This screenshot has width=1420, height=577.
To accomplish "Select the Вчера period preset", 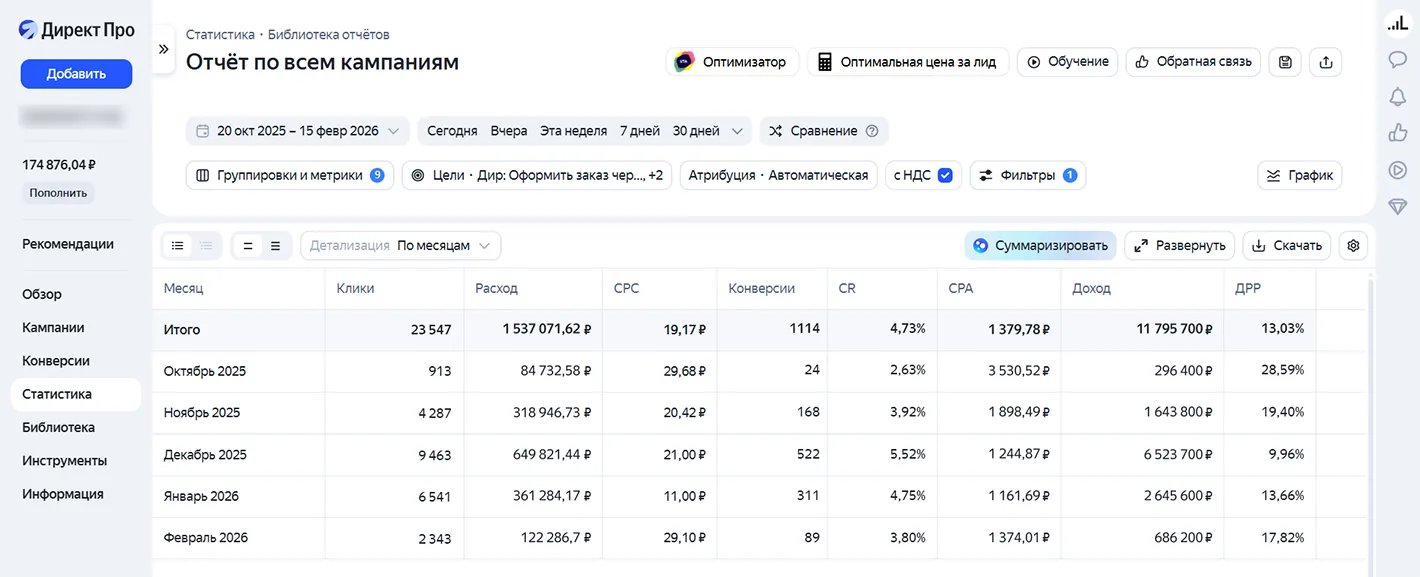I will pyautogui.click(x=509, y=131).
